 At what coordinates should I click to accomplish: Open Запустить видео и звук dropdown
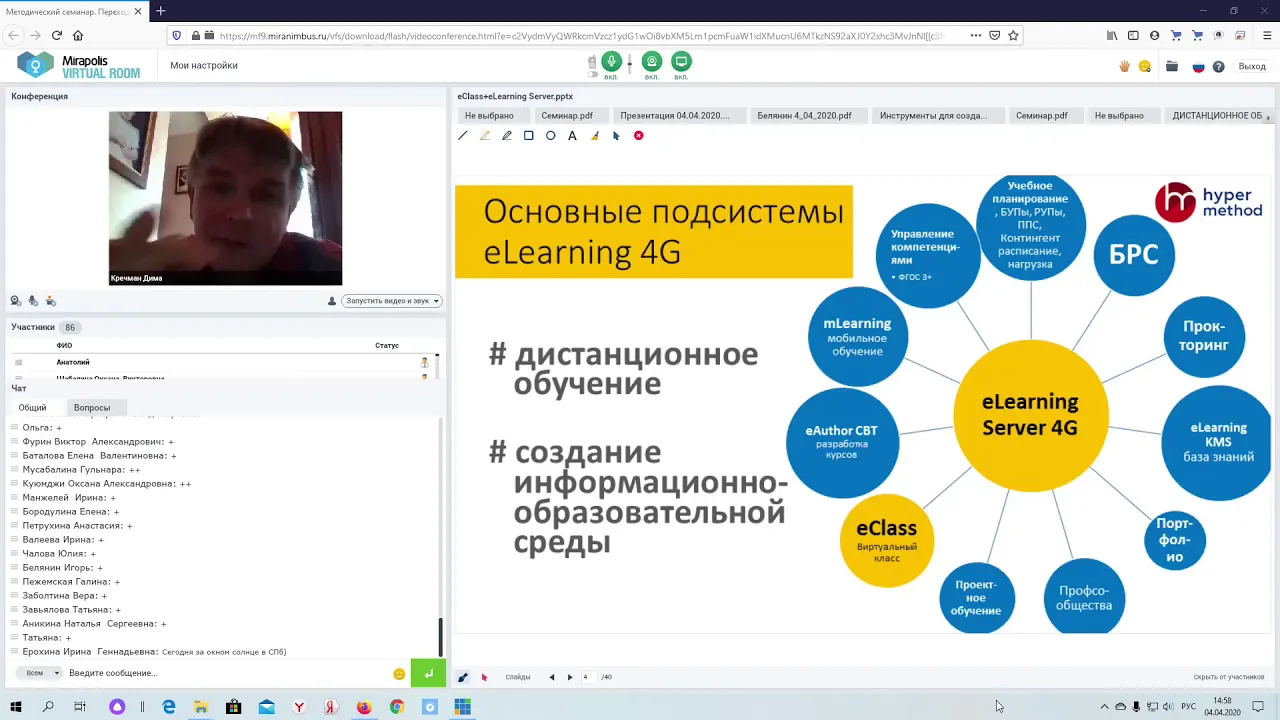point(391,300)
